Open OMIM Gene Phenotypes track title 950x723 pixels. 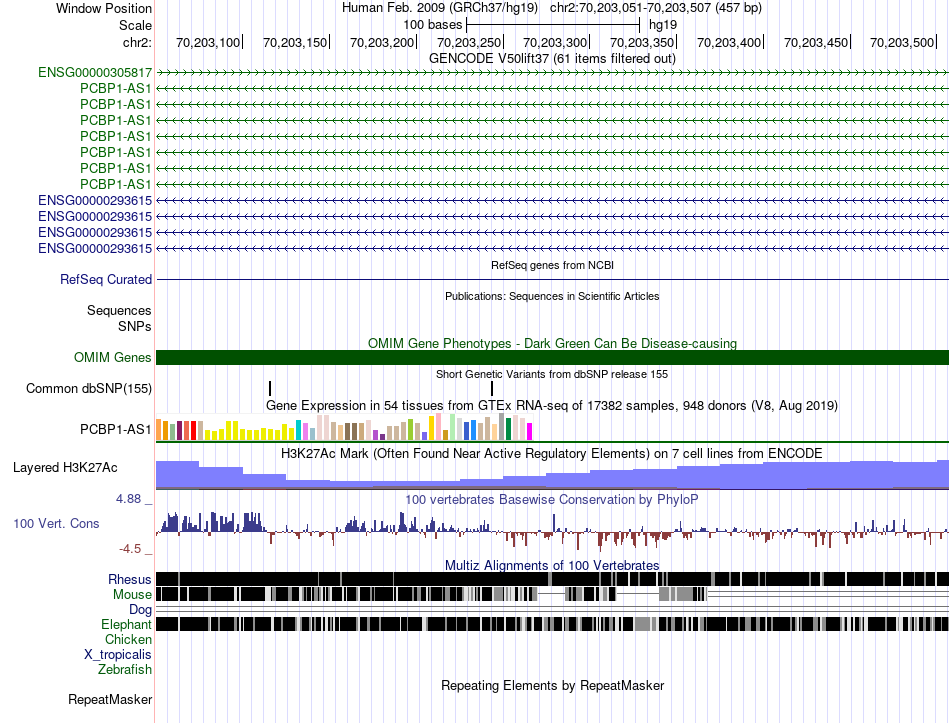coord(552,343)
